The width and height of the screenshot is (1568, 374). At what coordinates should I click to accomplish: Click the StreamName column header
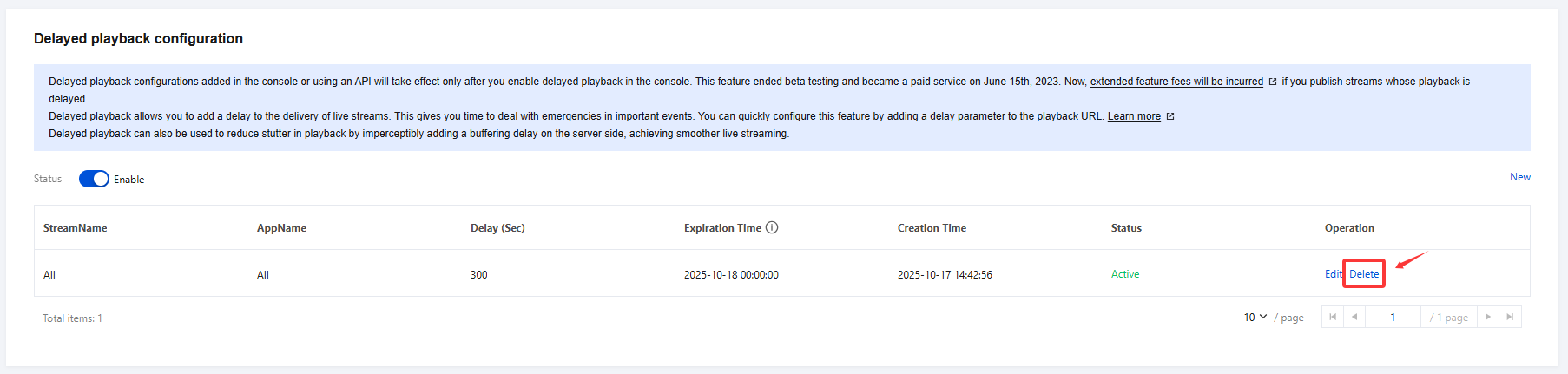[x=76, y=228]
